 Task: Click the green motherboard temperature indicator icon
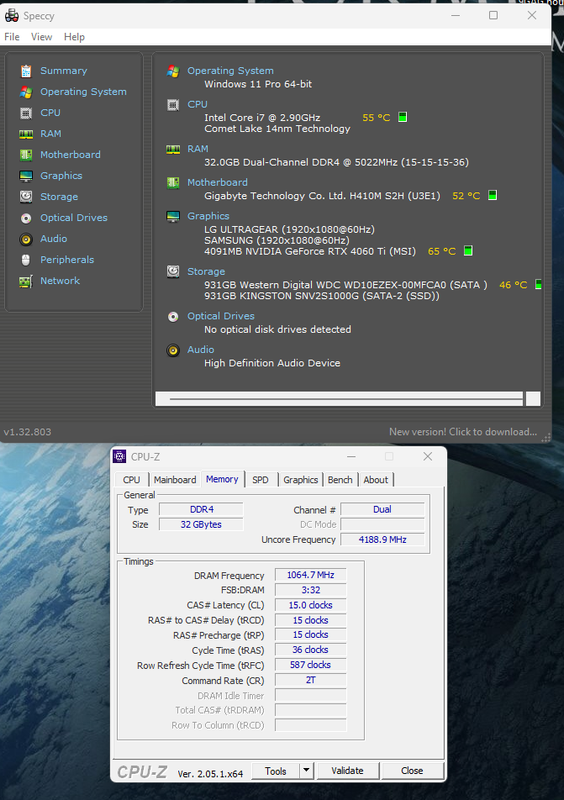[493, 195]
